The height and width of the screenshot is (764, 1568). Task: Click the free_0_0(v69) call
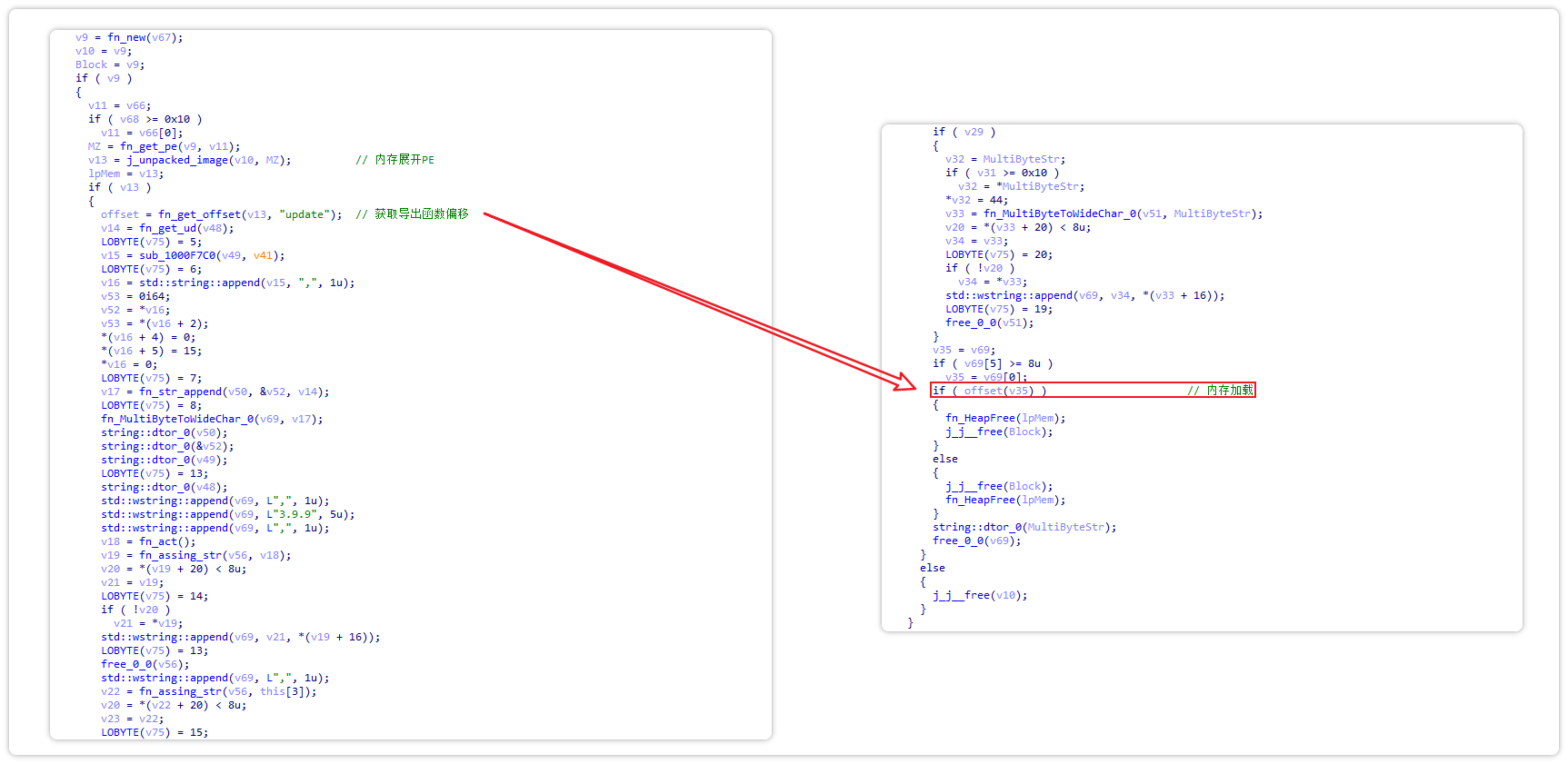click(976, 541)
